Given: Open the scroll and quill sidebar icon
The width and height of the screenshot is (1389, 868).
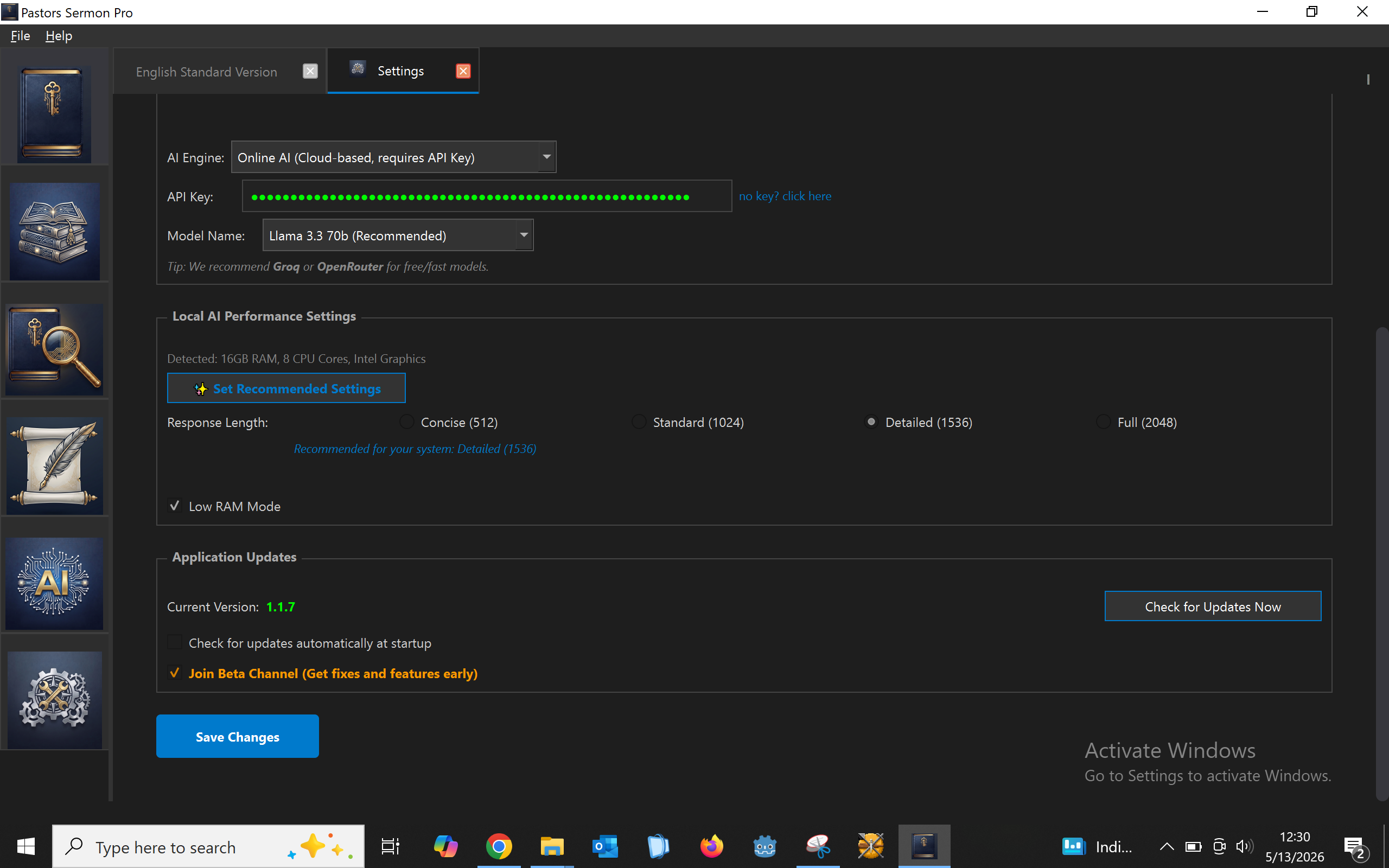Looking at the screenshot, I should (54, 465).
